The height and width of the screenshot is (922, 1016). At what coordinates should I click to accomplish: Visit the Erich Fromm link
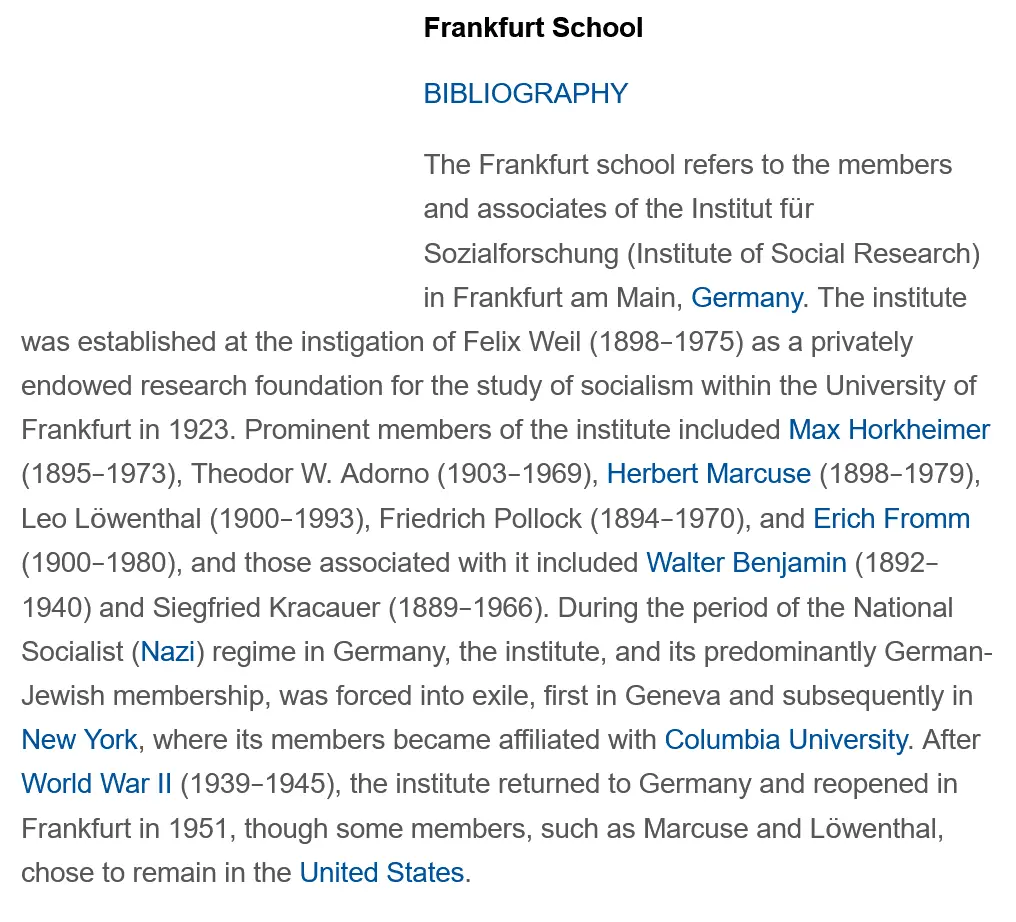click(x=891, y=519)
